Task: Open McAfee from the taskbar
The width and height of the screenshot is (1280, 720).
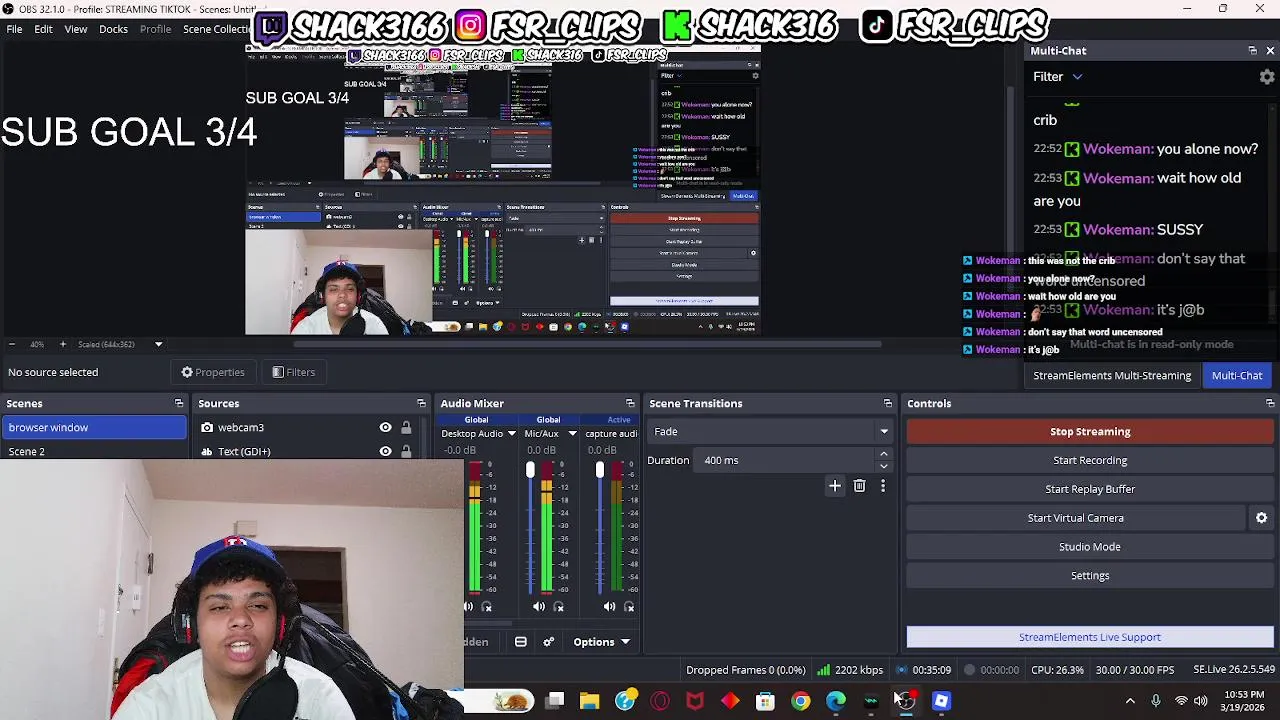Action: 695,701
